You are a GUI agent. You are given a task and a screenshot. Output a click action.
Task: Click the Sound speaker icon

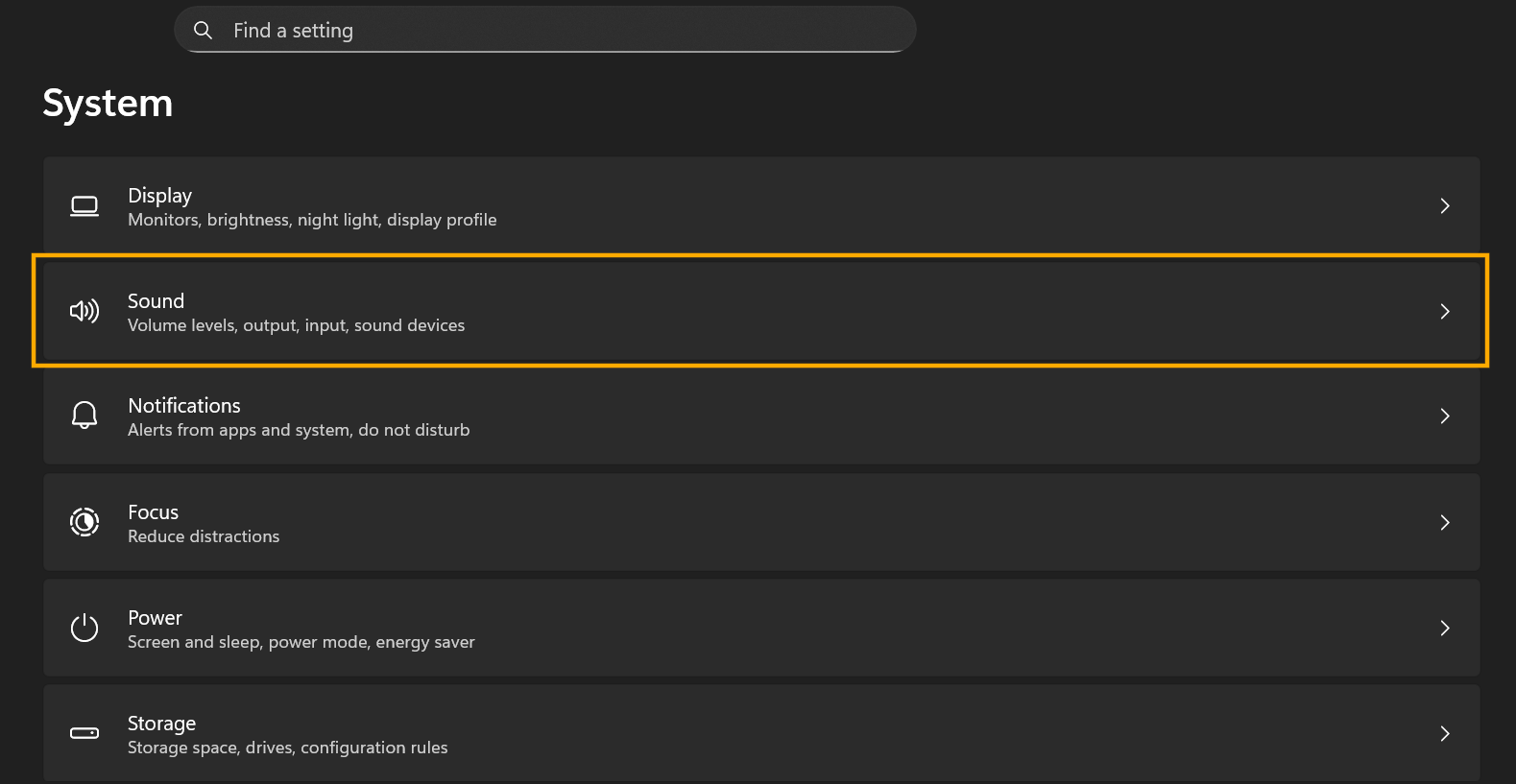click(x=84, y=311)
